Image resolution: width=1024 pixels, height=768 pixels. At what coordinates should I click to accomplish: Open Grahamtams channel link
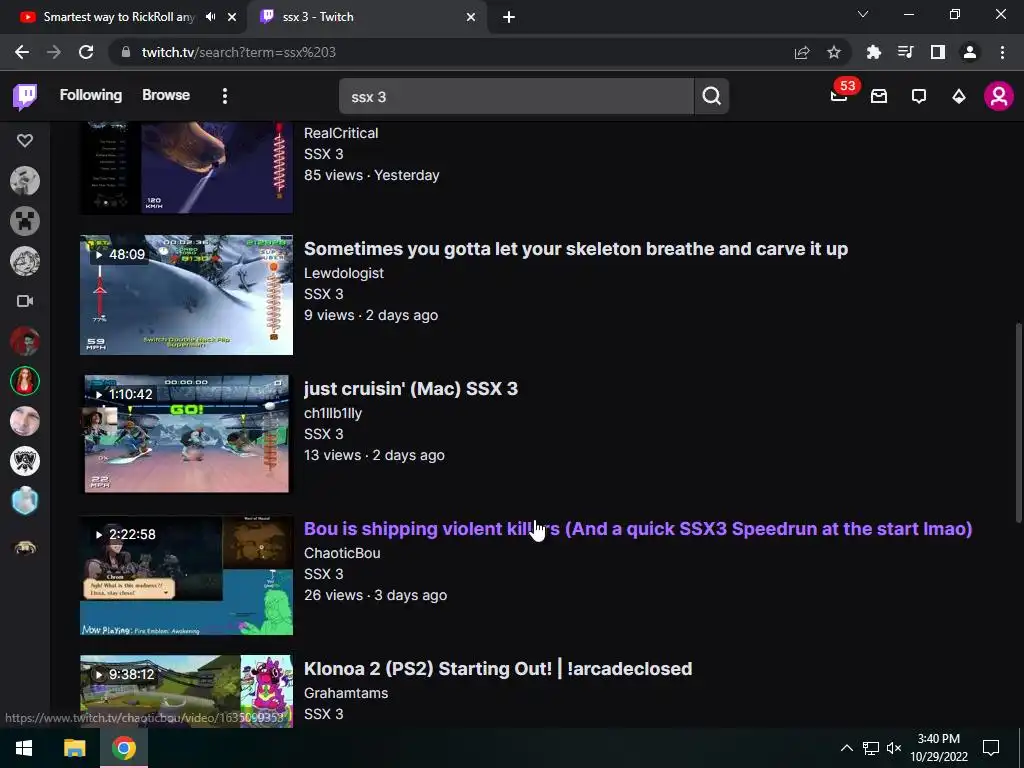[345, 693]
